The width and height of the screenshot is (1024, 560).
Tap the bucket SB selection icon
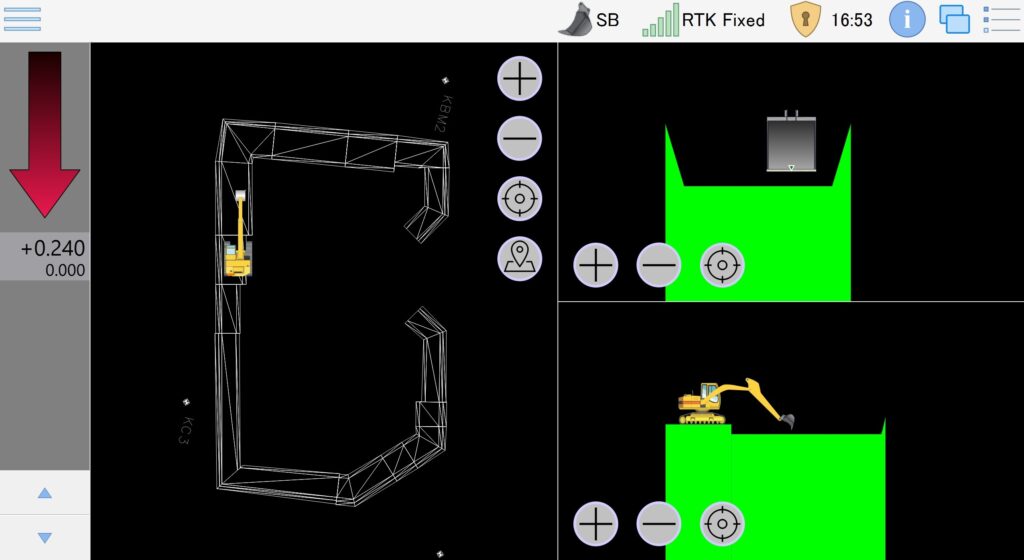coord(575,20)
